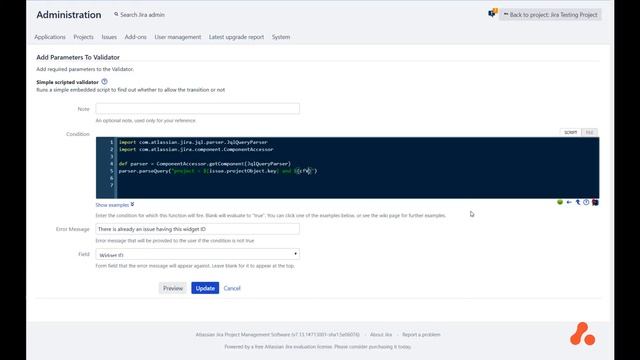640x360 pixels.
Task: Click the left arrow icon below editor
Action: (x=569, y=202)
